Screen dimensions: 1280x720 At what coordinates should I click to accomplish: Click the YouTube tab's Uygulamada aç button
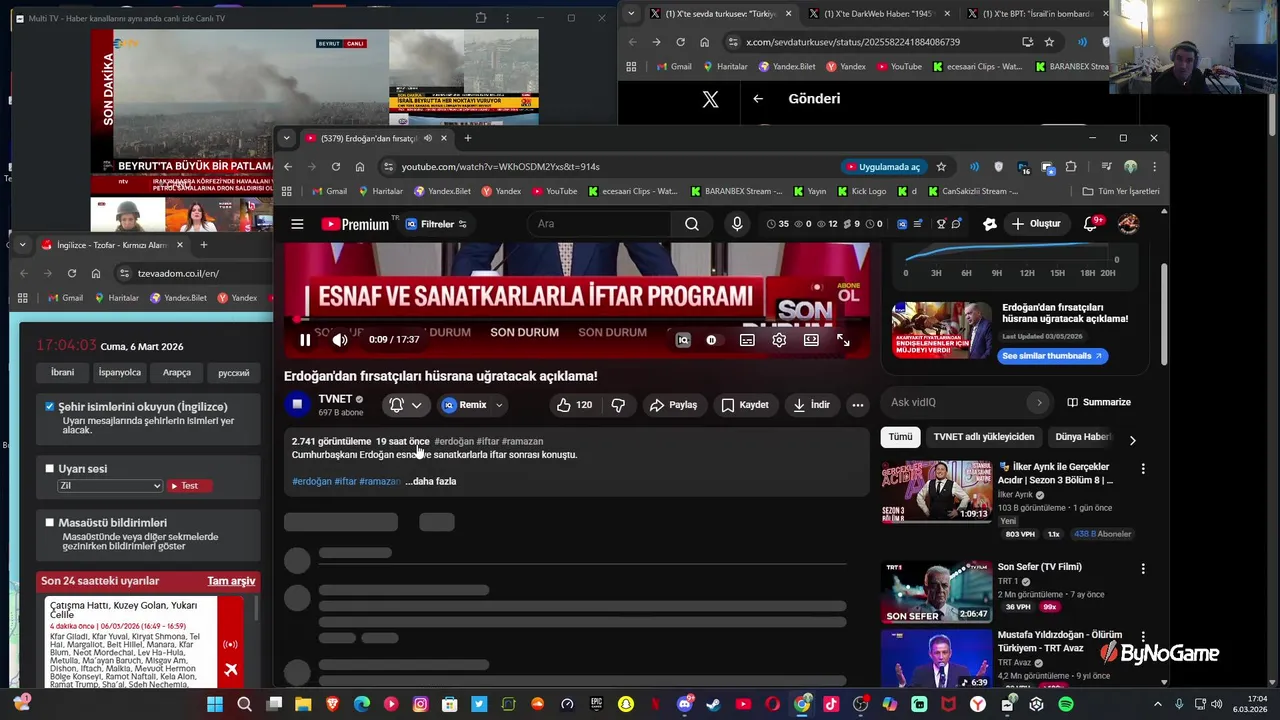click(883, 167)
